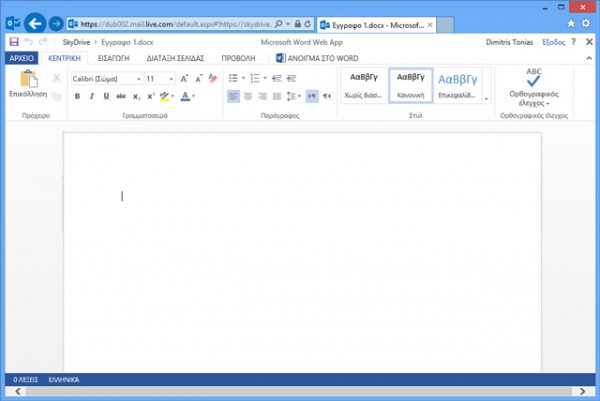Clear formatting with eraser icon
This screenshot has height=401, width=600.
pyautogui.click(x=213, y=79)
